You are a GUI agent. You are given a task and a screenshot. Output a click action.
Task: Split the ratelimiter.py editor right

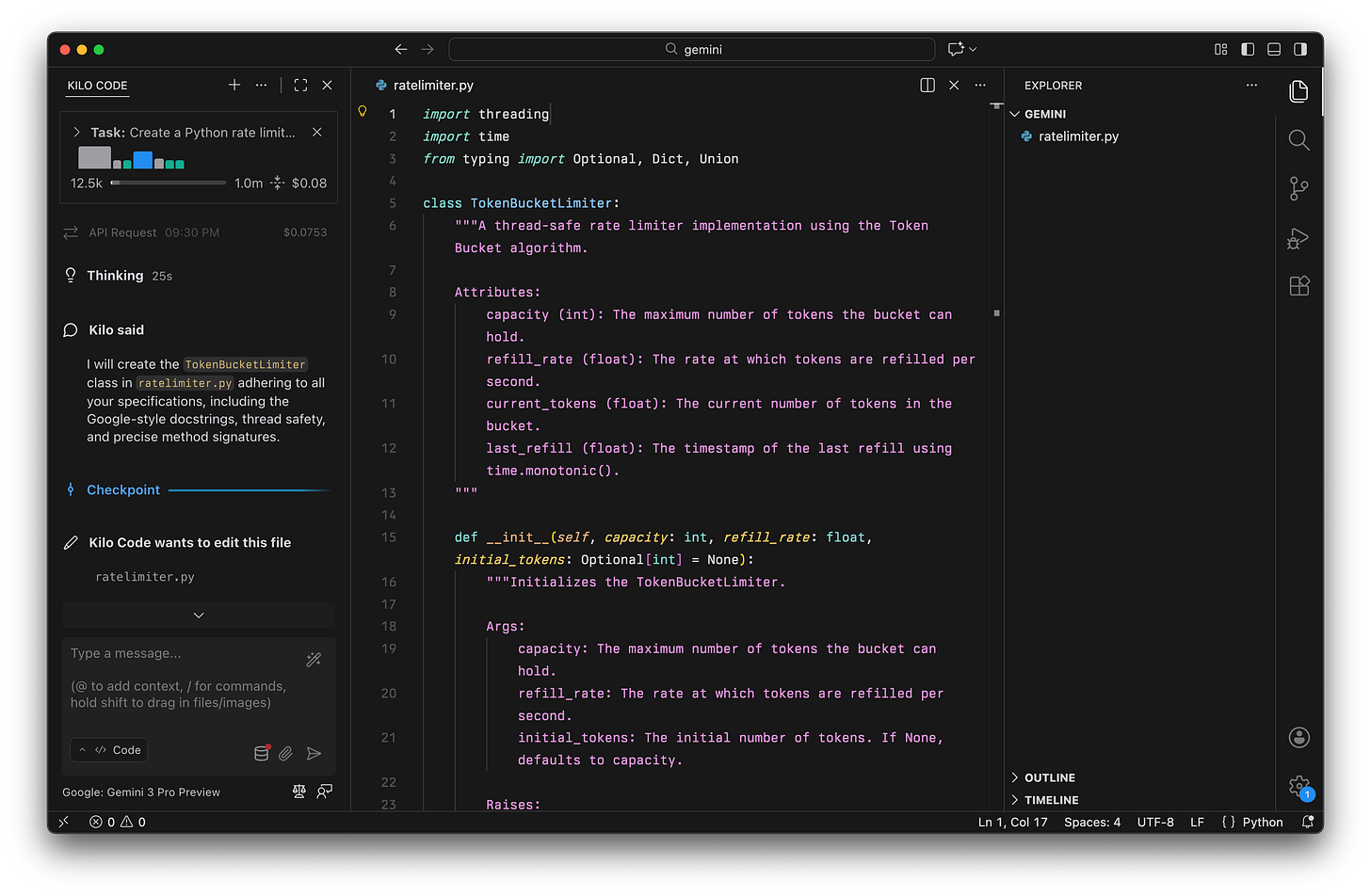coord(927,86)
